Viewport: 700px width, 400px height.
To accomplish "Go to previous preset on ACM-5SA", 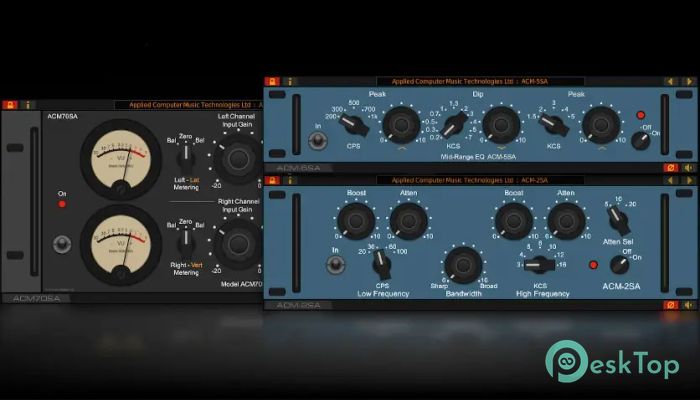I will pos(669,81).
